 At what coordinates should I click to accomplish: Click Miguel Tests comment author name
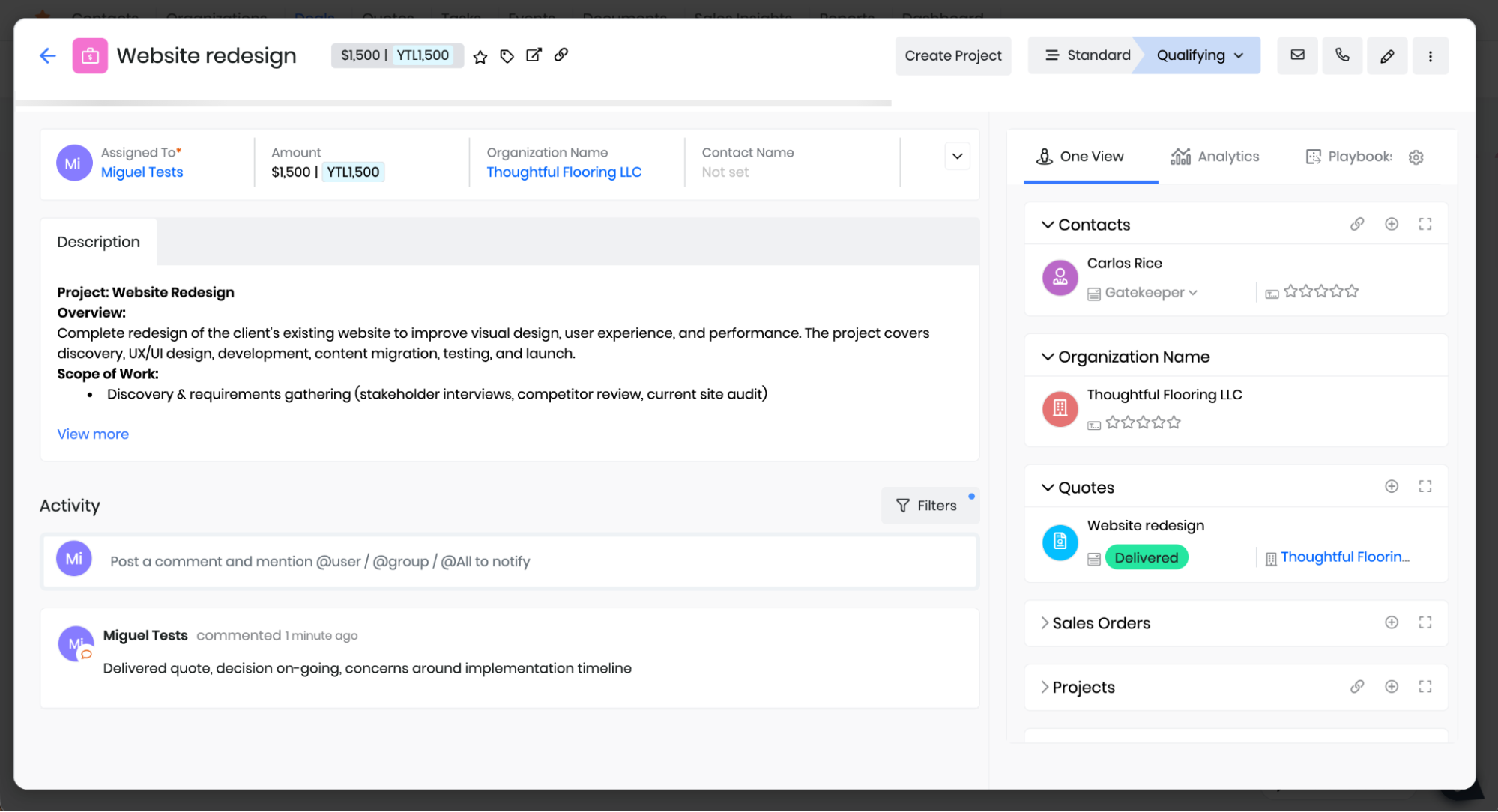click(145, 636)
